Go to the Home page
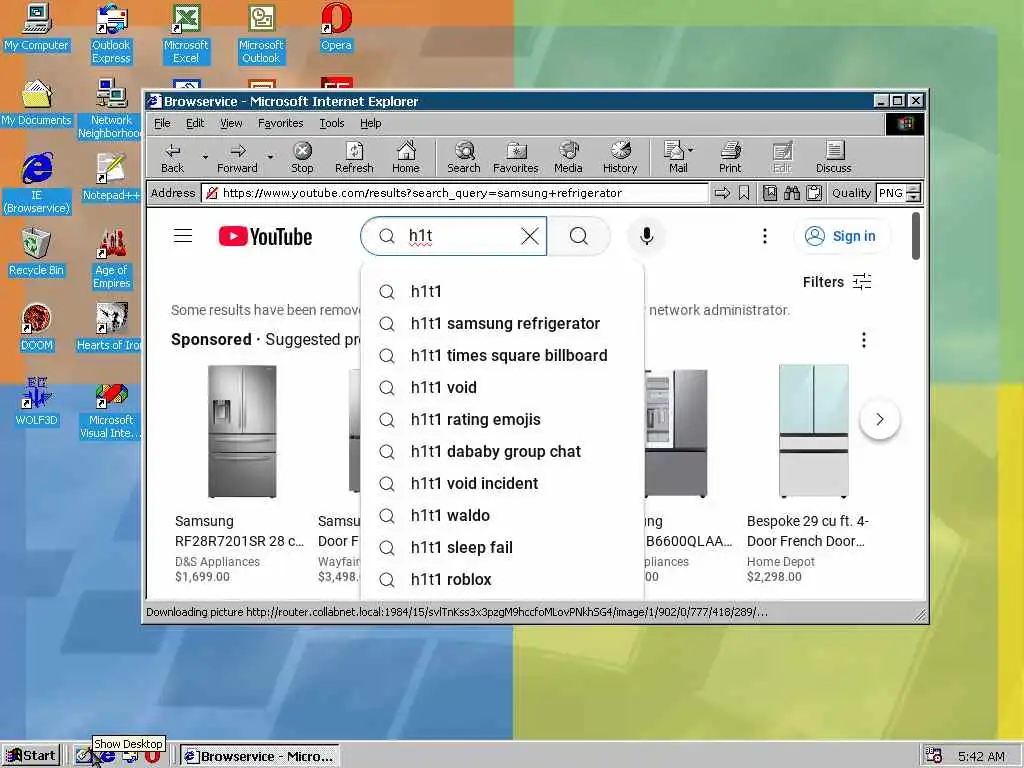This screenshot has height=768, width=1024. pyautogui.click(x=406, y=158)
